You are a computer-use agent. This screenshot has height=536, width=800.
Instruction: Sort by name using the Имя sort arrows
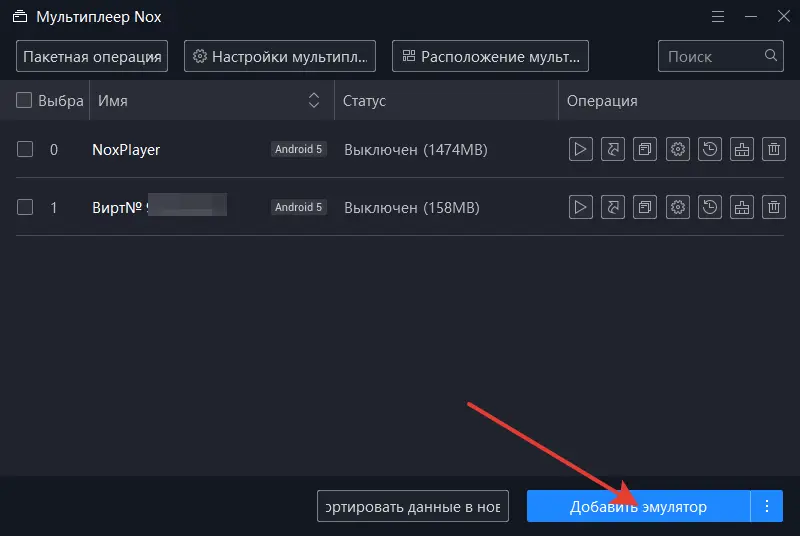coord(314,100)
